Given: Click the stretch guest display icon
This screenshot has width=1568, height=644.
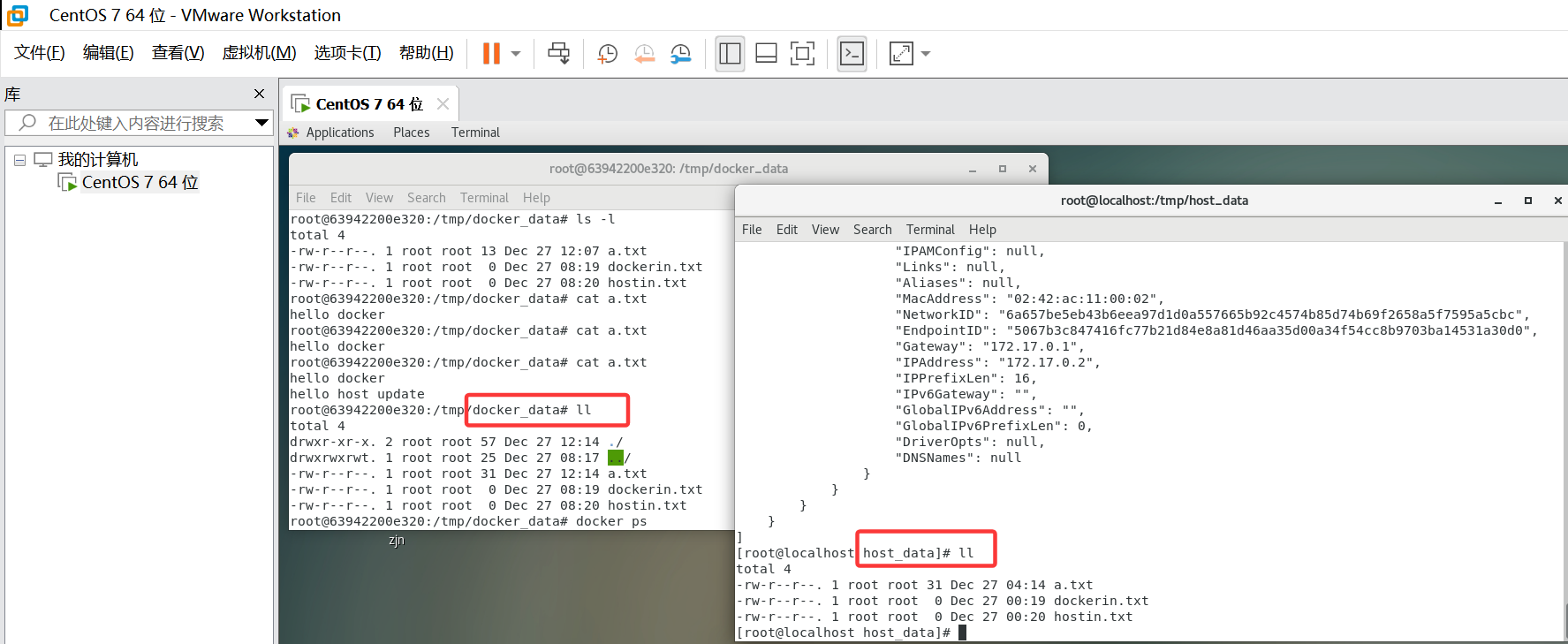Looking at the screenshot, I should pyautogui.click(x=901, y=54).
